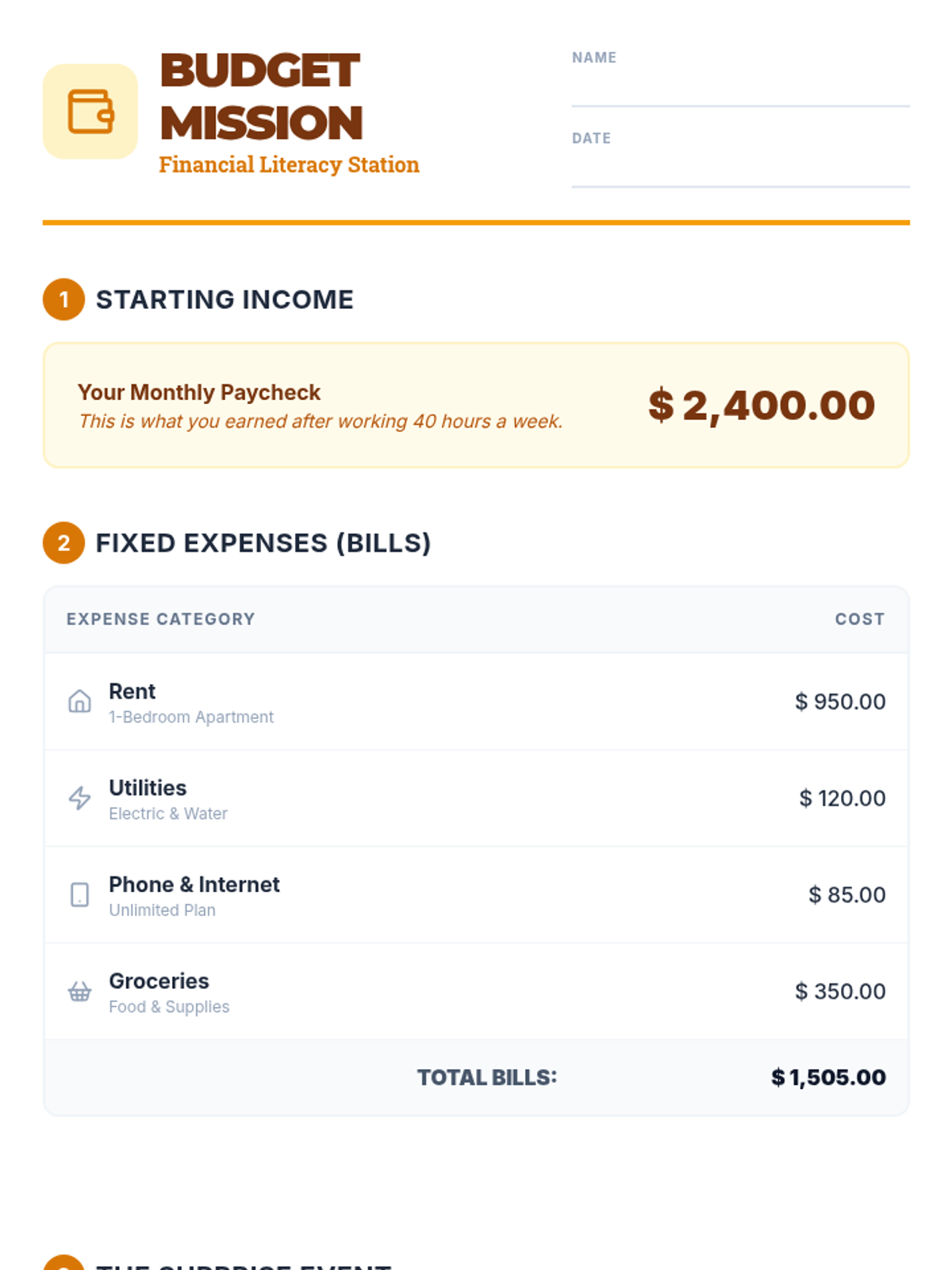The height and width of the screenshot is (1270, 952).
Task: Click the $85.00 phone cost
Action: click(846, 895)
